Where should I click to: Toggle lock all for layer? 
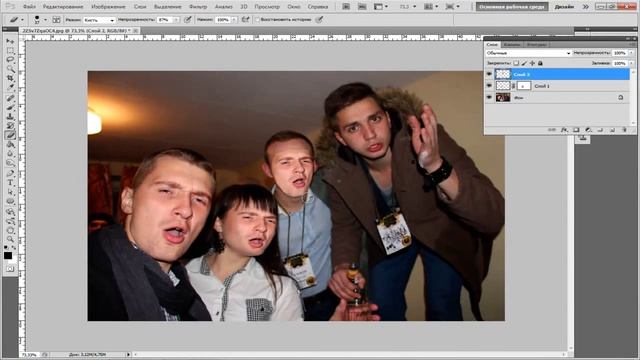pos(540,63)
